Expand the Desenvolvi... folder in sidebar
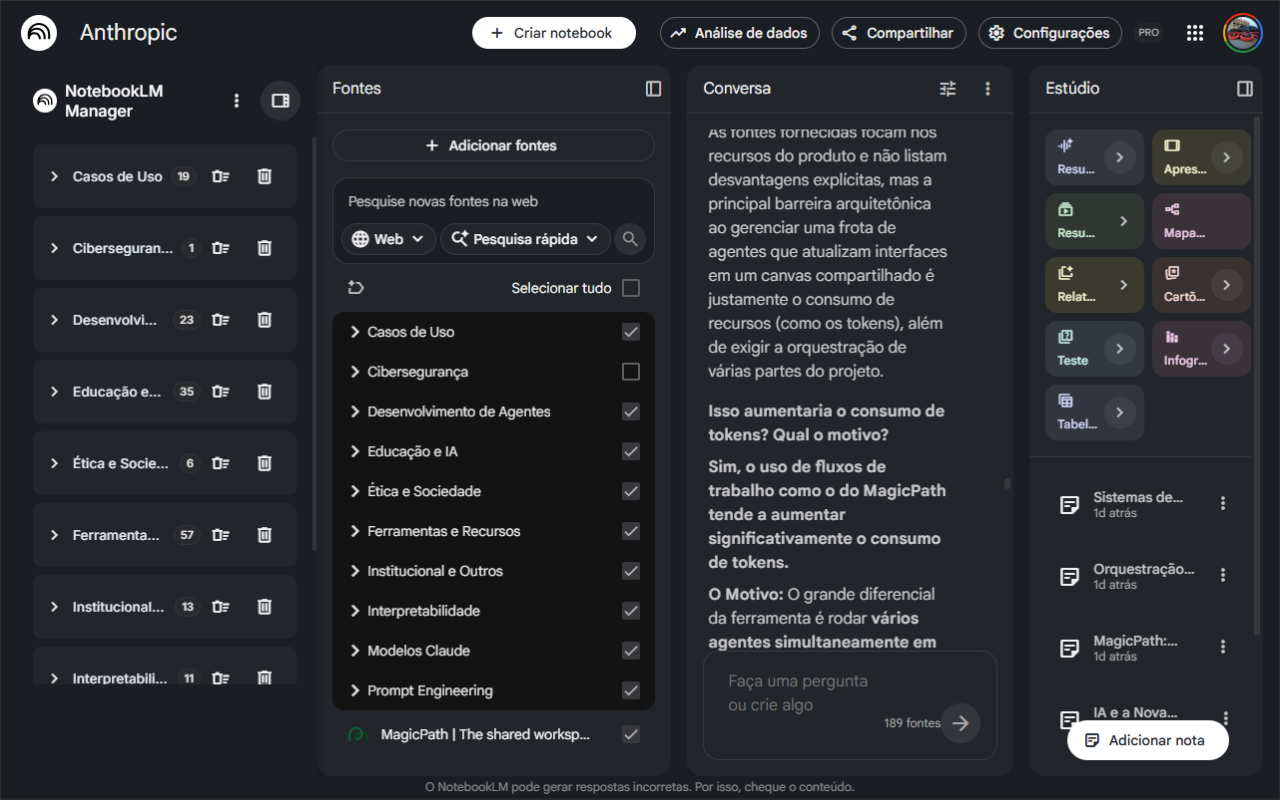 click(x=54, y=320)
